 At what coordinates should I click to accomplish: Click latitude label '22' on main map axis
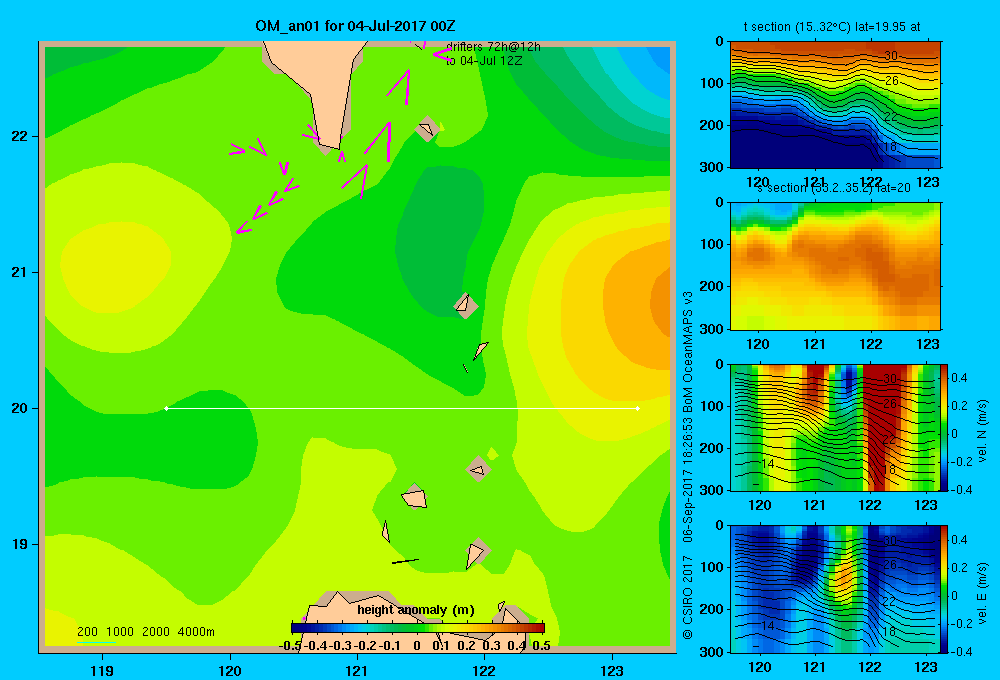[x=20, y=137]
